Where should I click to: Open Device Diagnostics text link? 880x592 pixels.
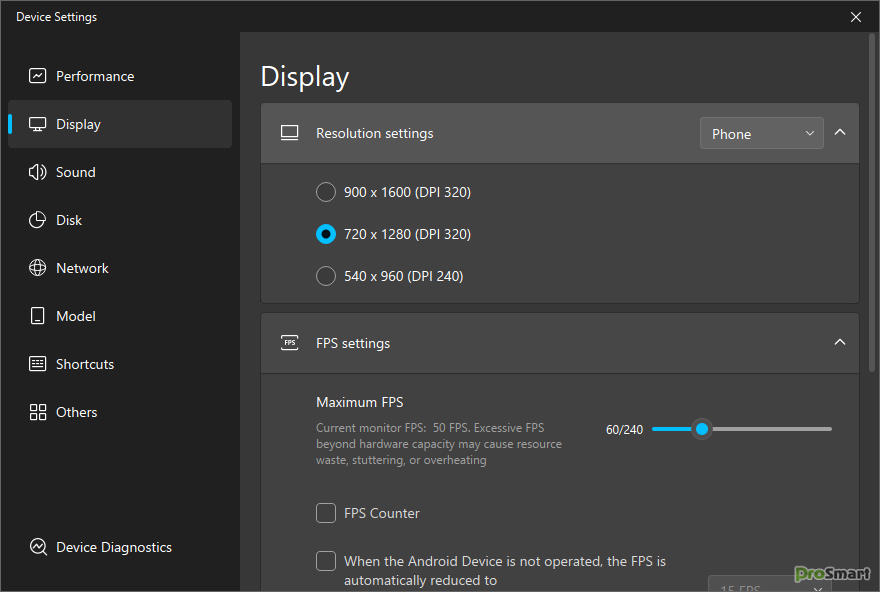coord(114,547)
